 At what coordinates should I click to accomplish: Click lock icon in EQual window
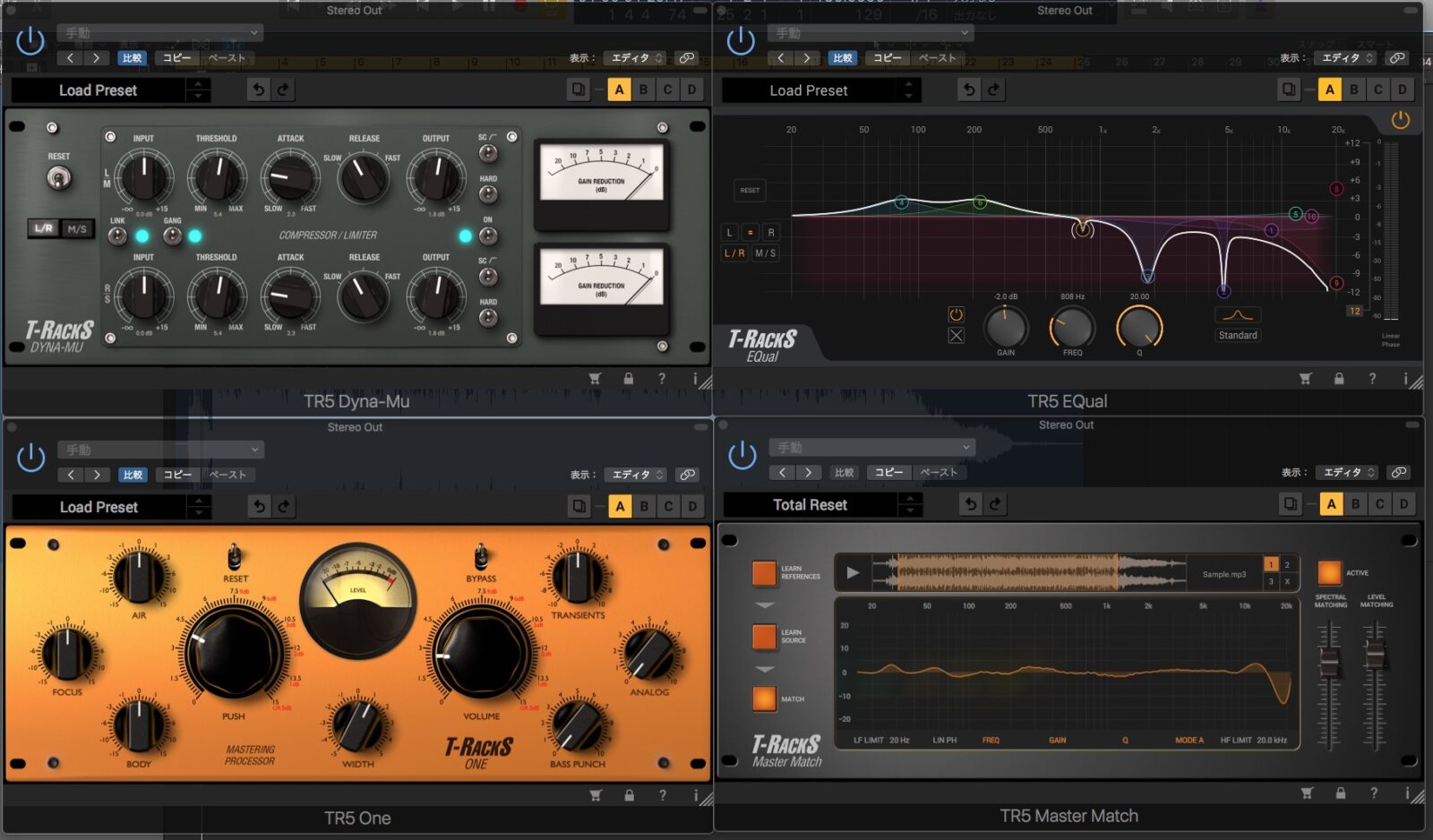(x=1339, y=379)
